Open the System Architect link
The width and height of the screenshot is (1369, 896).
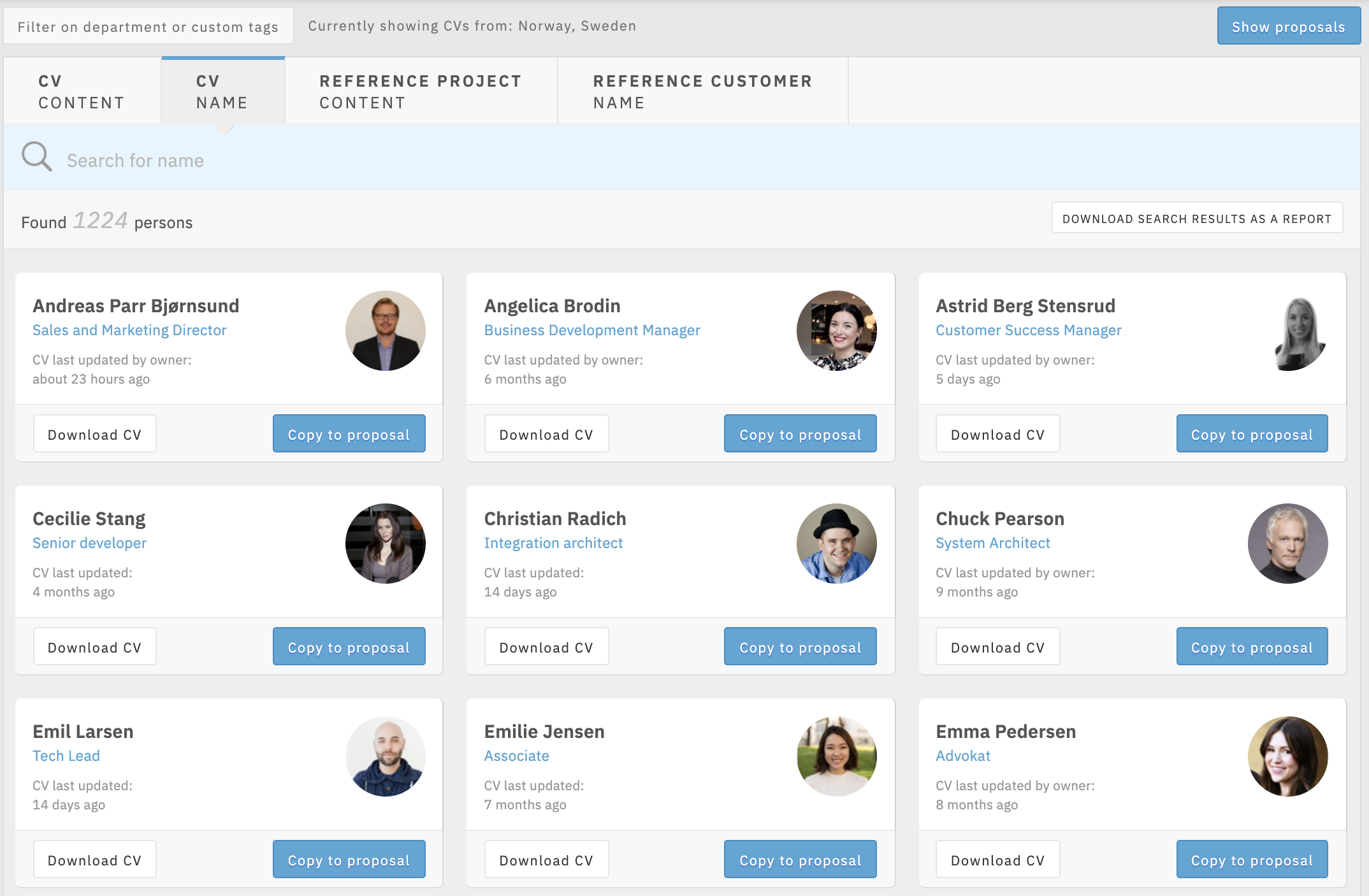point(993,543)
